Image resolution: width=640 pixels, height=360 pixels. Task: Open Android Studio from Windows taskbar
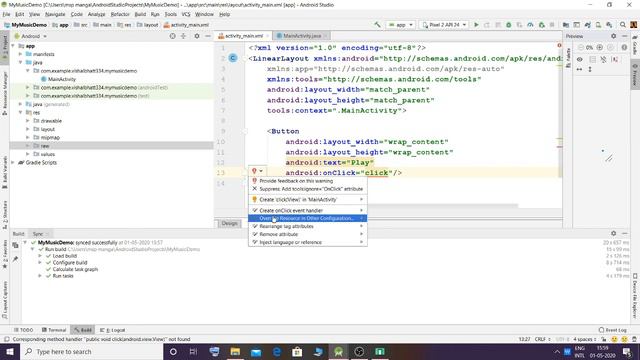point(338,351)
